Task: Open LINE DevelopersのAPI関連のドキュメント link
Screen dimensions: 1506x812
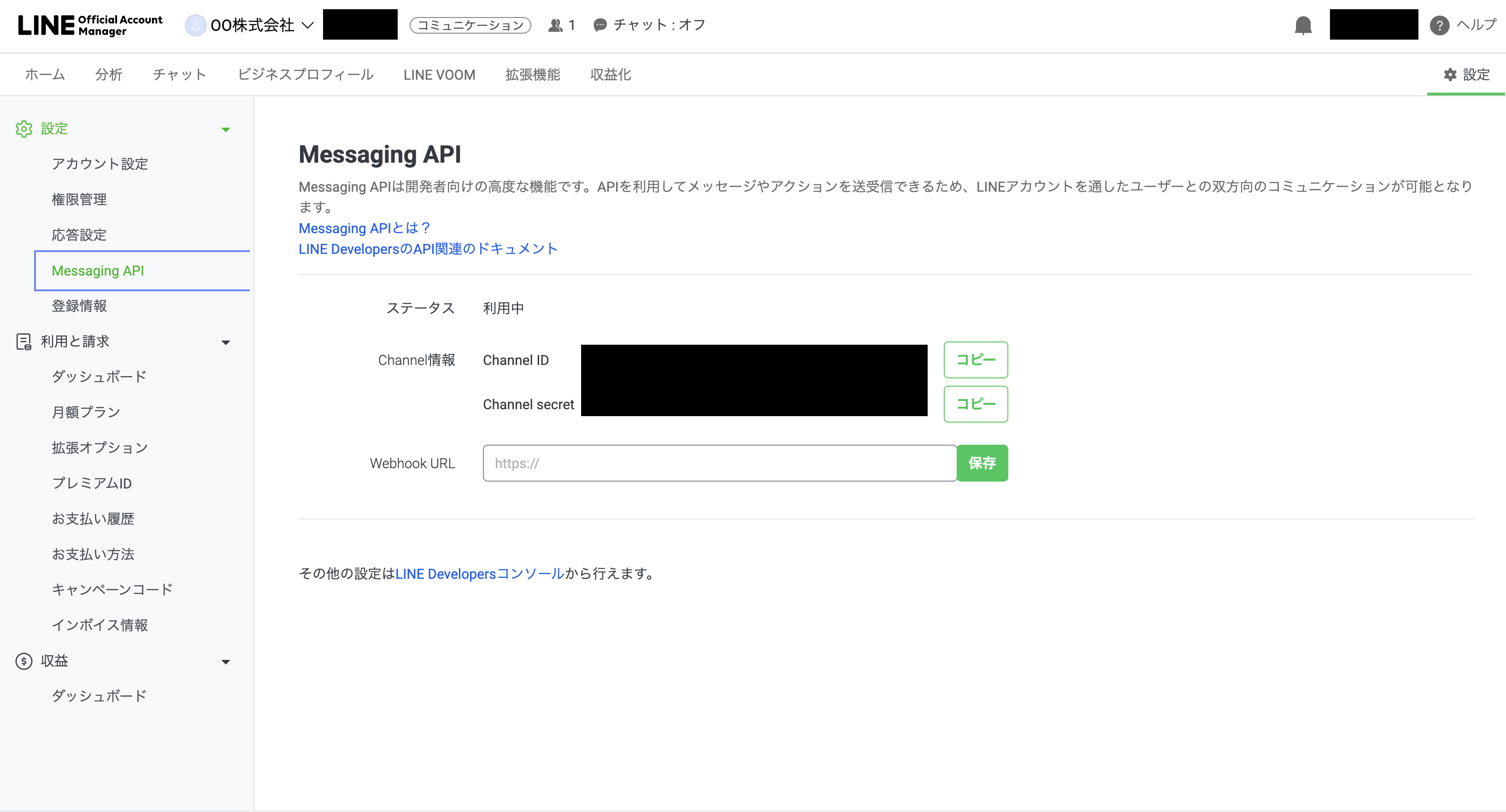Action: coord(428,249)
